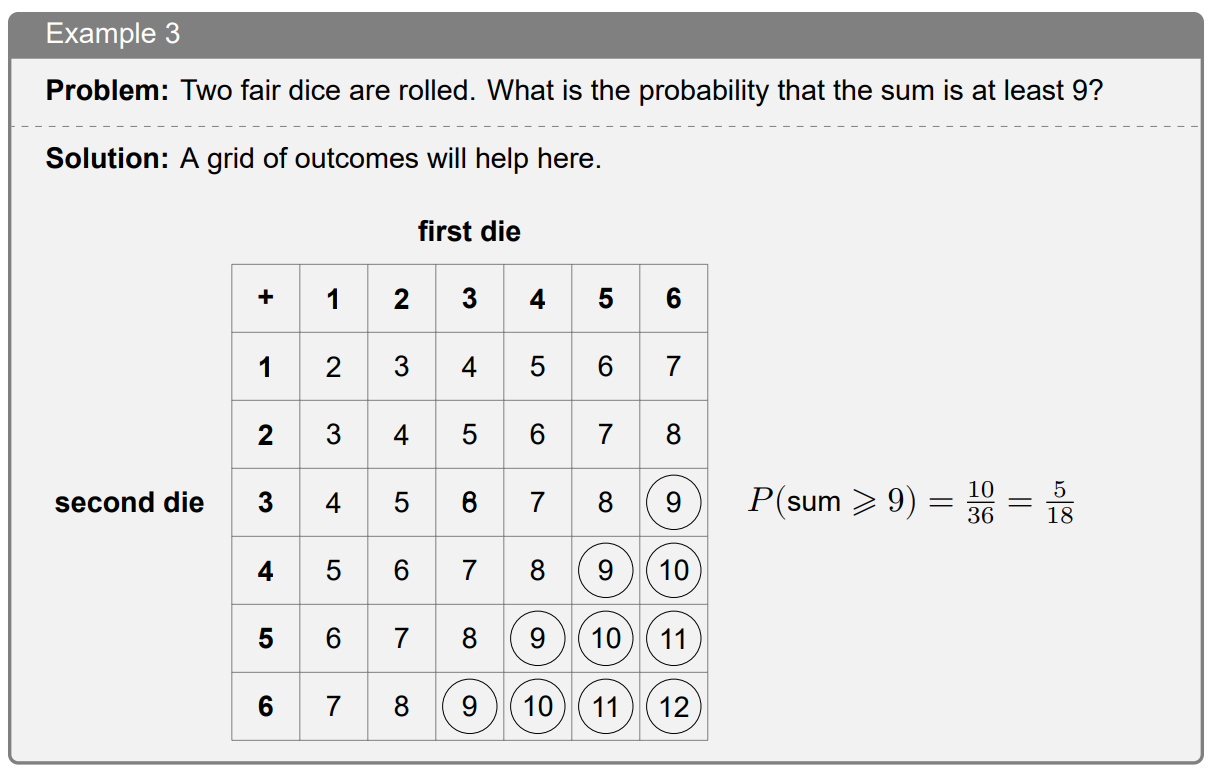The height and width of the screenshot is (773, 1212).
Task: Click the simplified fraction 5/18
Action: tap(1059, 502)
